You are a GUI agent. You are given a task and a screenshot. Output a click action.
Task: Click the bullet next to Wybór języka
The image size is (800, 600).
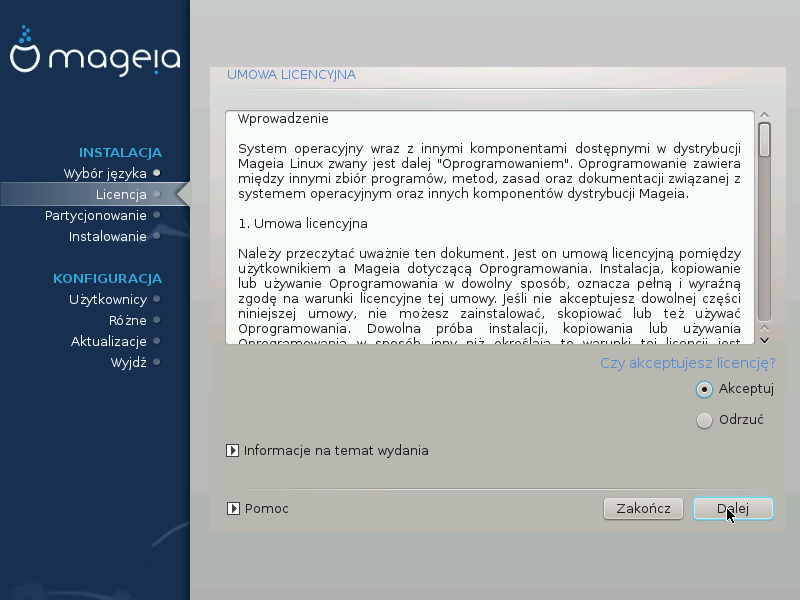point(157,173)
